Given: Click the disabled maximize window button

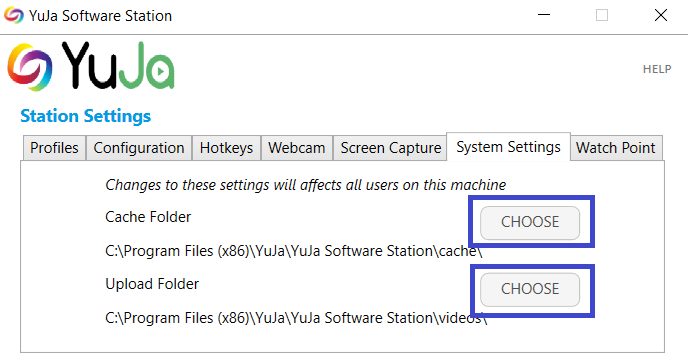Looking at the screenshot, I should (602, 15).
